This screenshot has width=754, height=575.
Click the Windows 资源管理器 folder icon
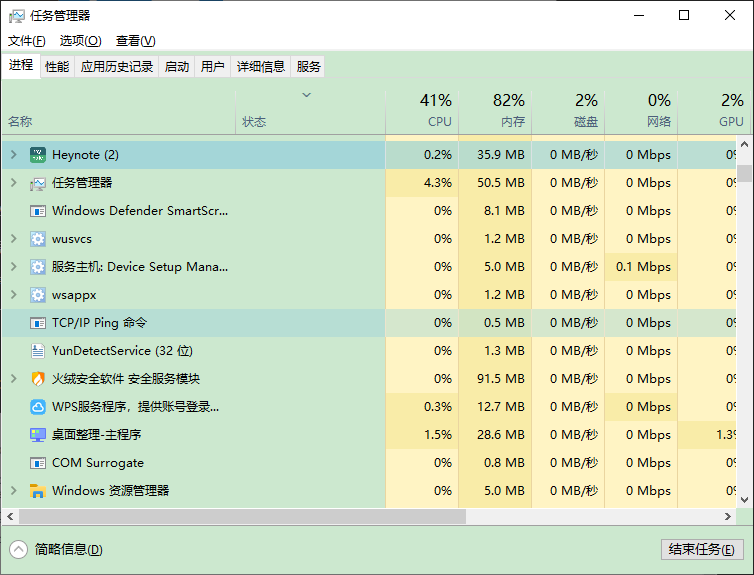click(38, 491)
